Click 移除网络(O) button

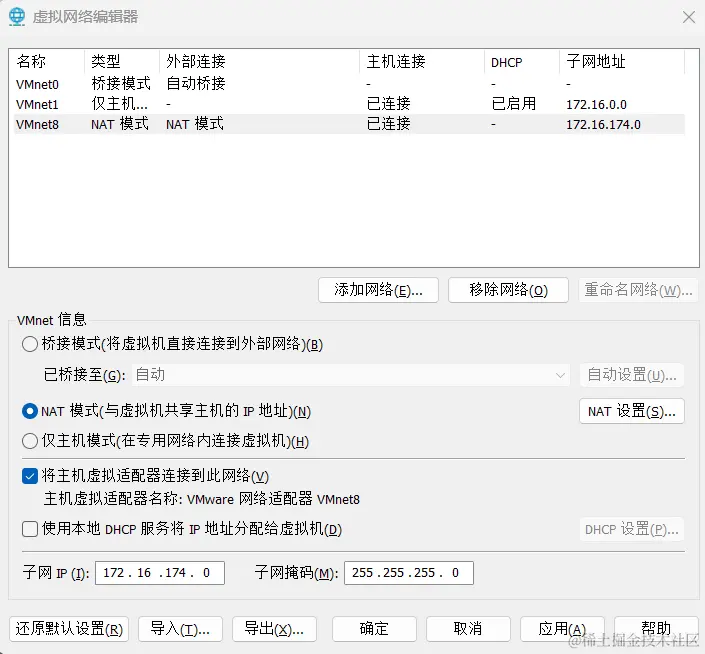[508, 290]
